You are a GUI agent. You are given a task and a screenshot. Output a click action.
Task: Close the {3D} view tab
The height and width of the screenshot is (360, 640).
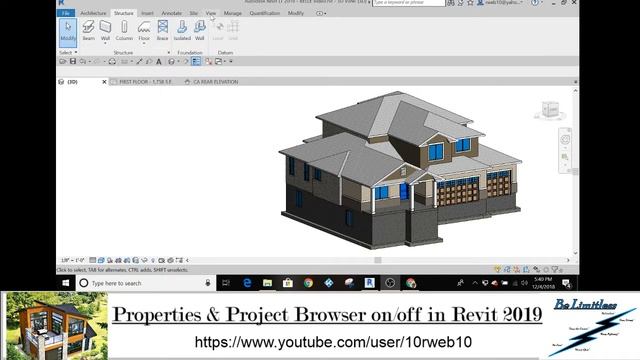[x=104, y=82]
